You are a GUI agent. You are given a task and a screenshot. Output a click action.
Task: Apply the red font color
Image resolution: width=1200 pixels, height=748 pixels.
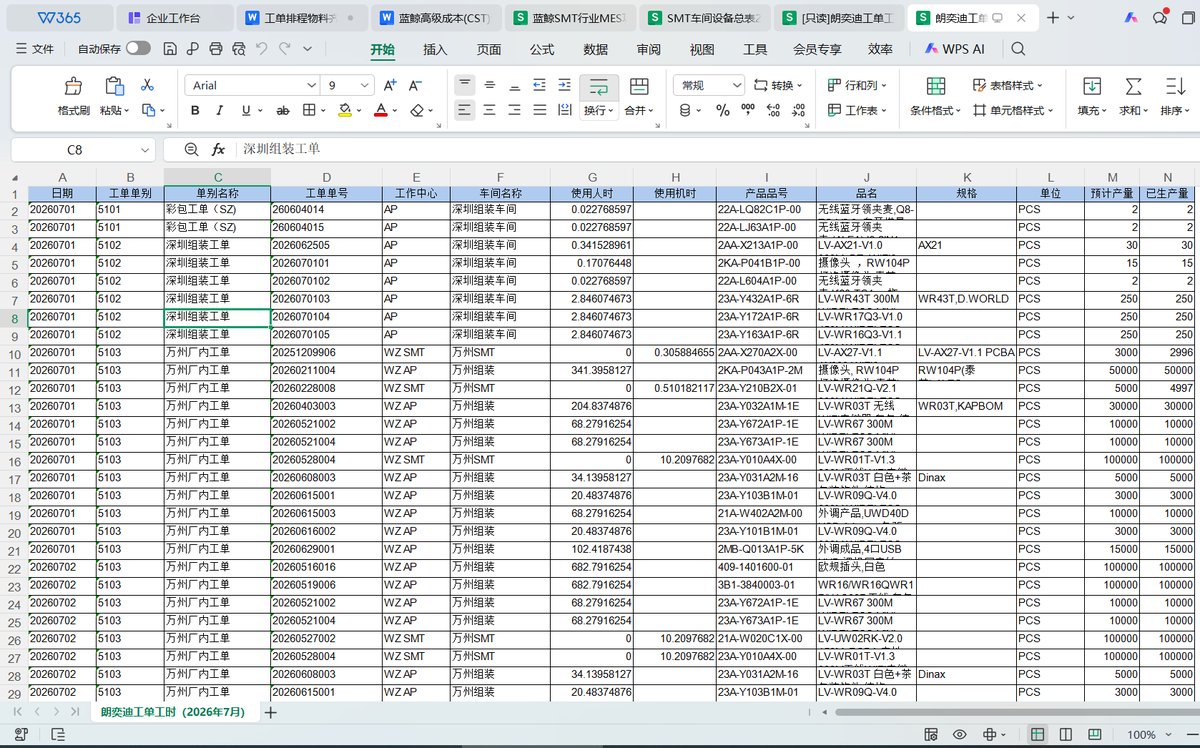tap(380, 110)
